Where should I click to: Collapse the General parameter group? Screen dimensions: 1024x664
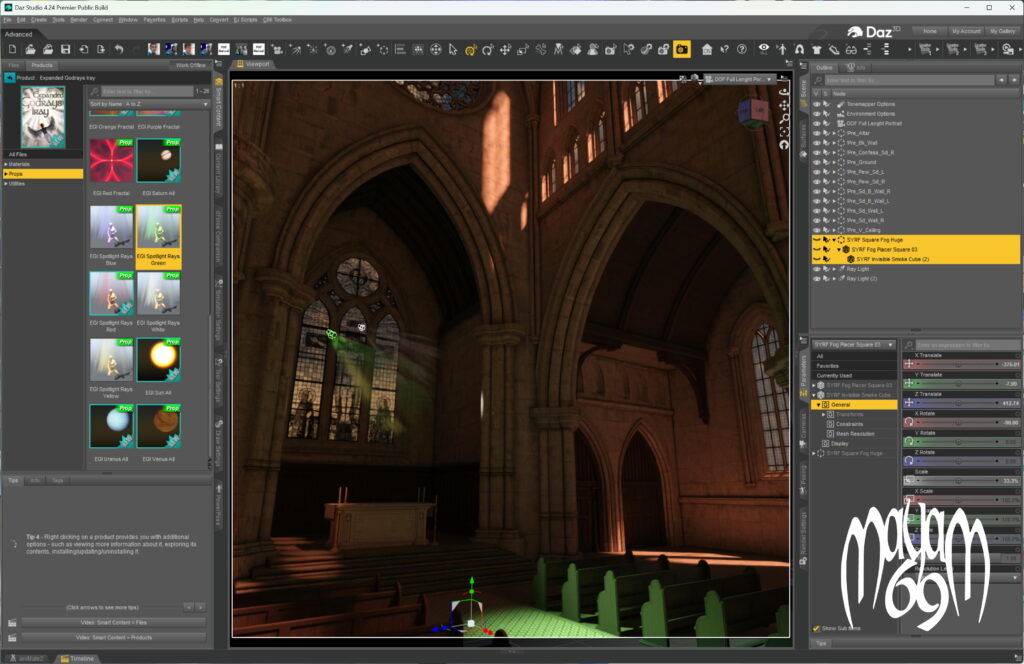tap(818, 405)
